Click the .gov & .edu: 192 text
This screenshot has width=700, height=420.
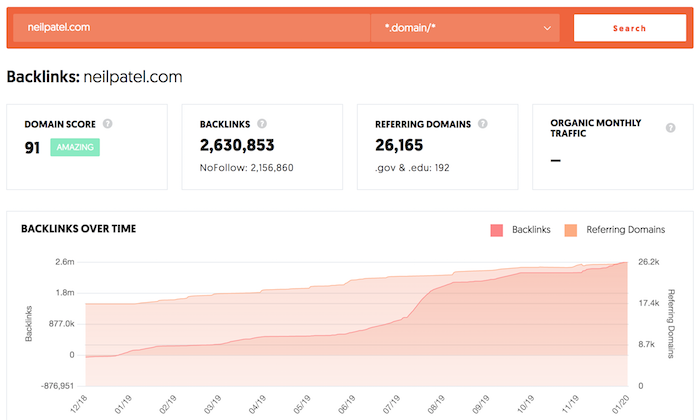pyautogui.click(x=412, y=168)
